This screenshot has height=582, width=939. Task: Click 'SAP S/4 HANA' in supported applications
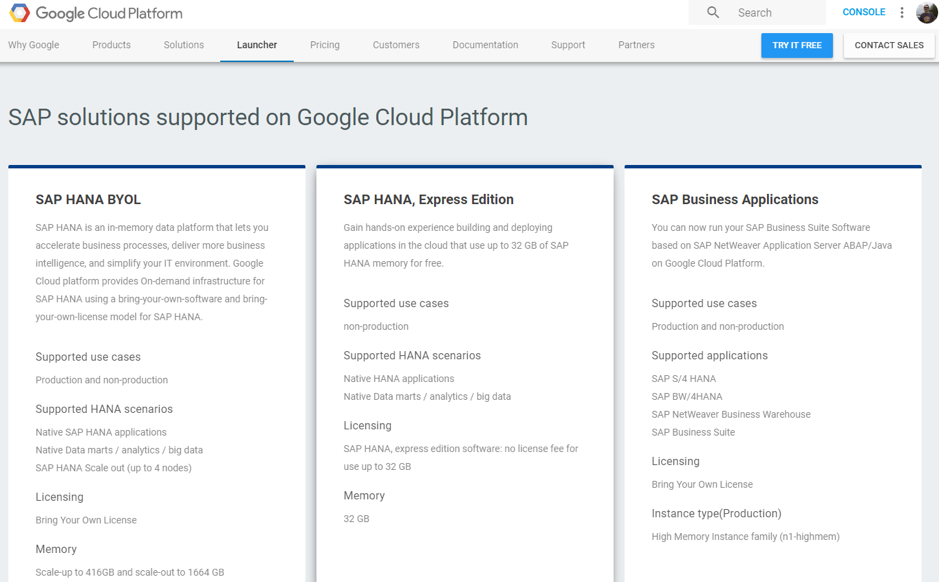point(683,378)
